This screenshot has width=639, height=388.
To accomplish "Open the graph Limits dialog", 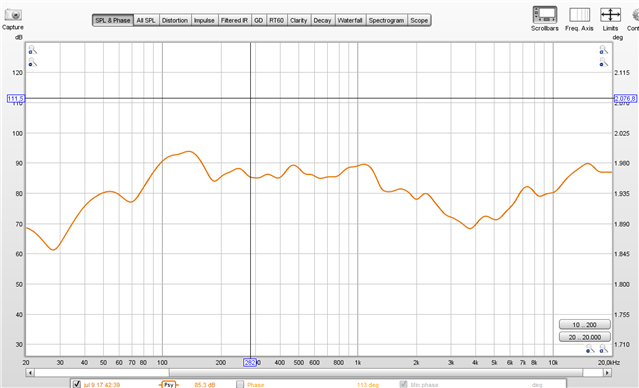I will point(610,15).
